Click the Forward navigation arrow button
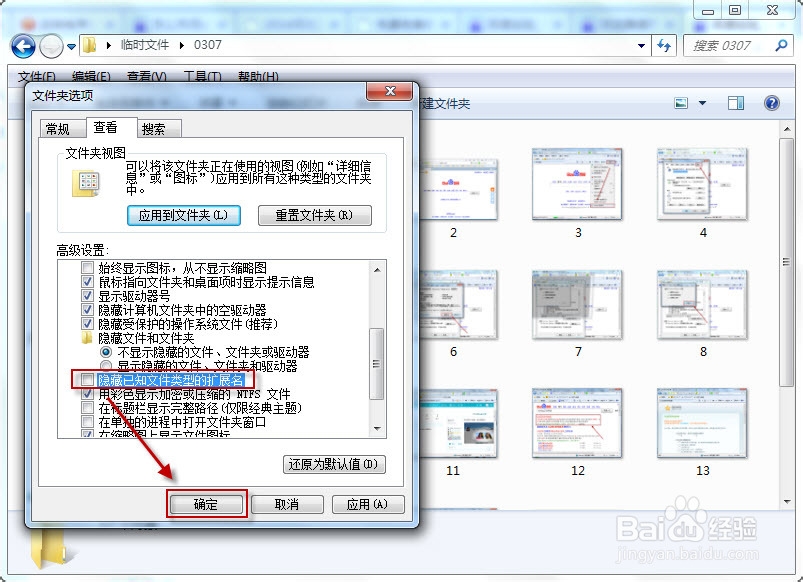This screenshot has width=803, height=582. 51,47
